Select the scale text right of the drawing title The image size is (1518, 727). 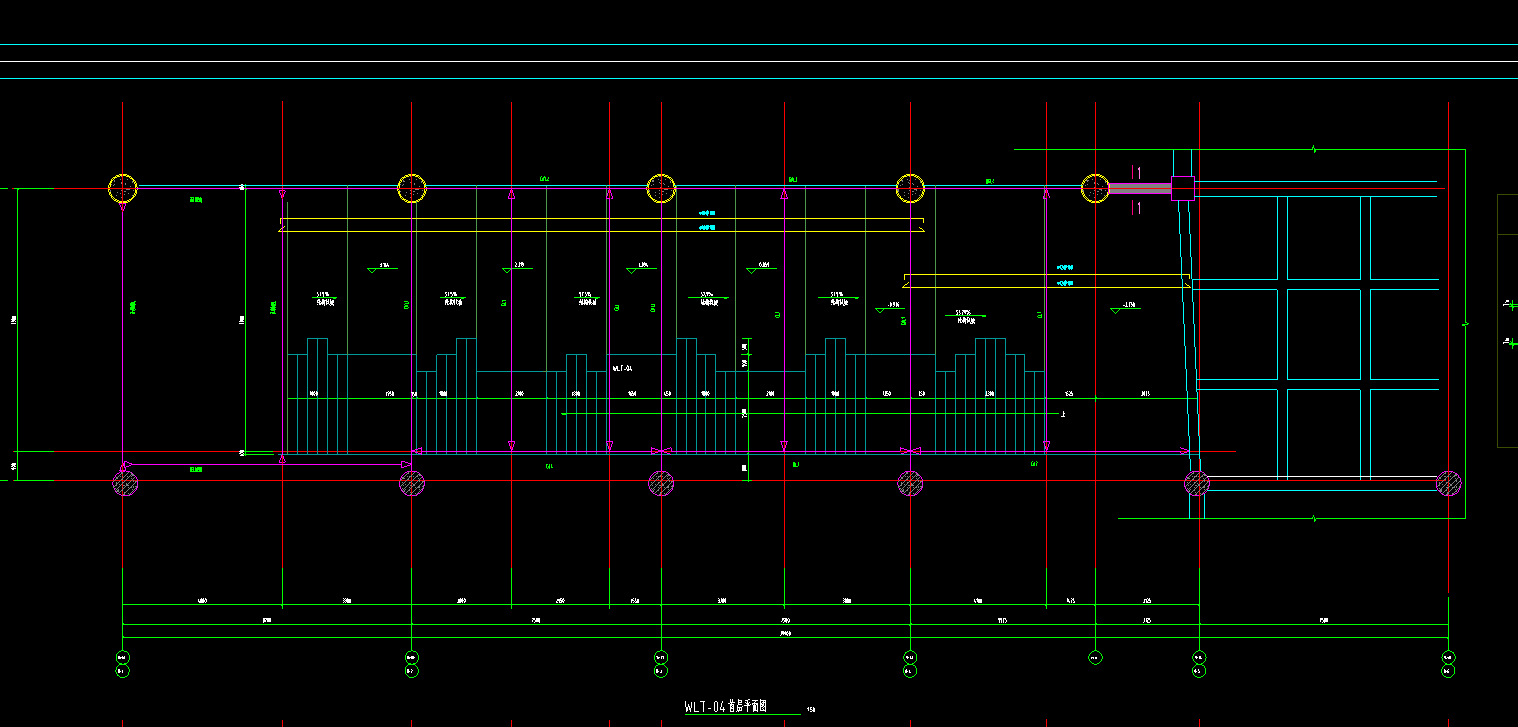810,710
